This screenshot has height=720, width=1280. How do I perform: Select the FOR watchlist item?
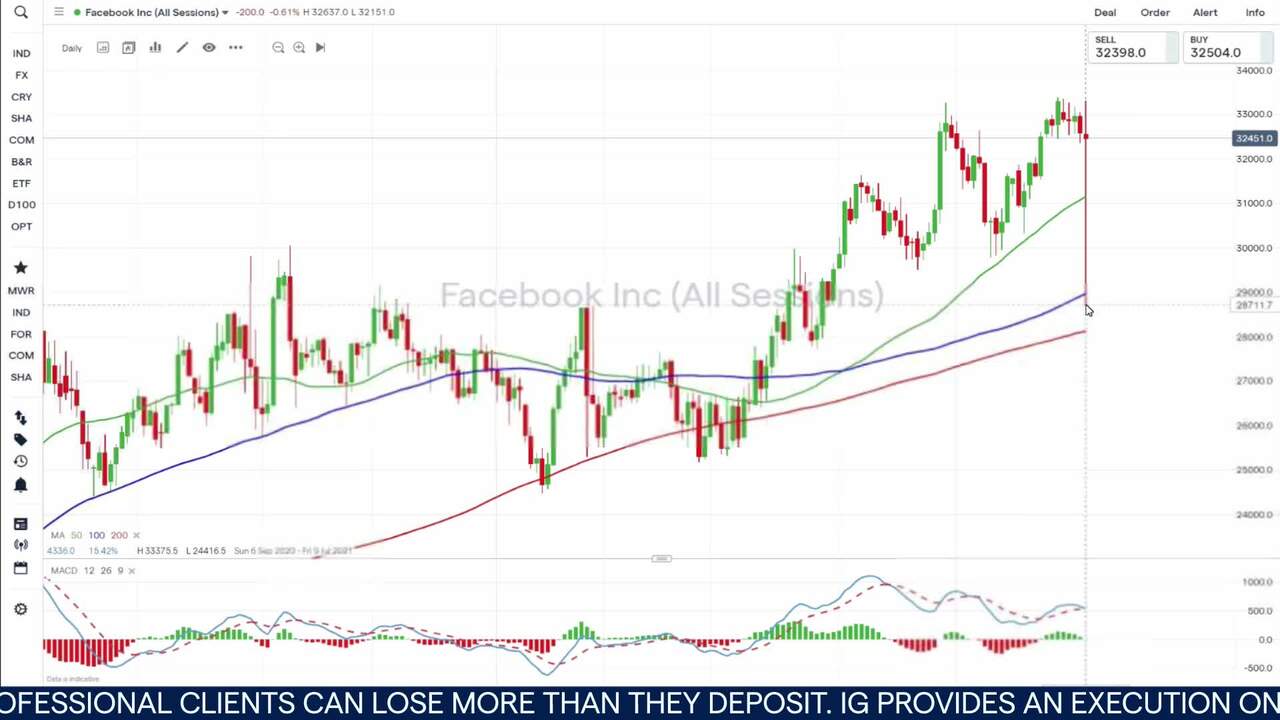(x=21, y=334)
